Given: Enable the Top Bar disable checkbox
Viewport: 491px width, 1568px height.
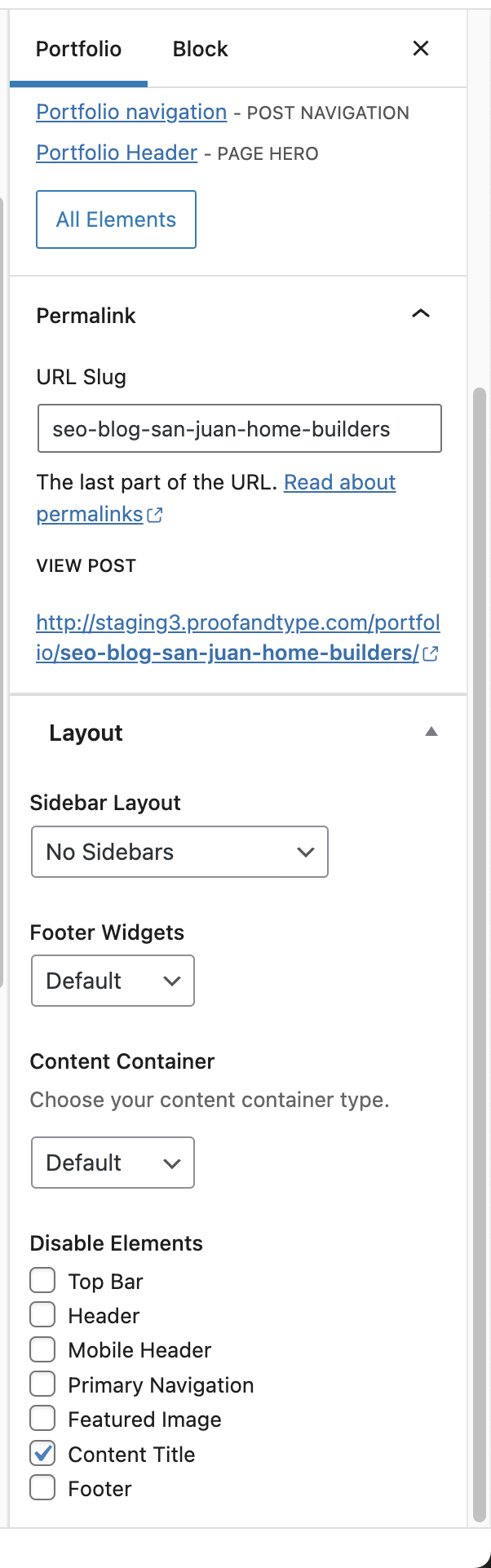Looking at the screenshot, I should click(x=42, y=1280).
